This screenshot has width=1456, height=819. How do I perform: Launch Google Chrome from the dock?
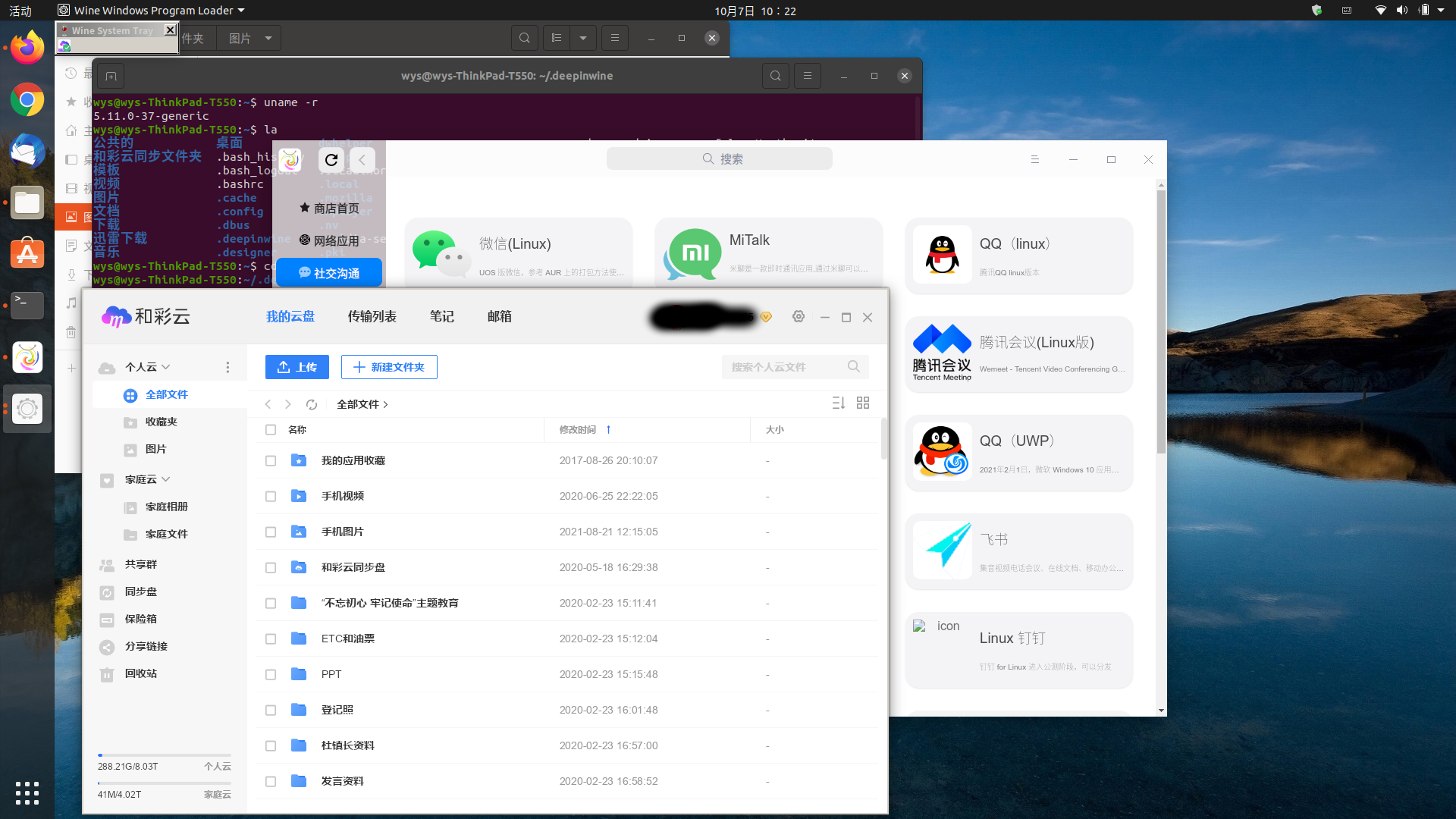tap(27, 99)
